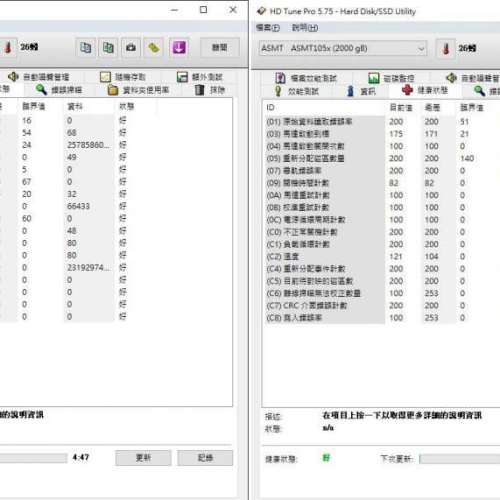
Task: Maximize the left HD Tune window
Action: (x=203, y=10)
